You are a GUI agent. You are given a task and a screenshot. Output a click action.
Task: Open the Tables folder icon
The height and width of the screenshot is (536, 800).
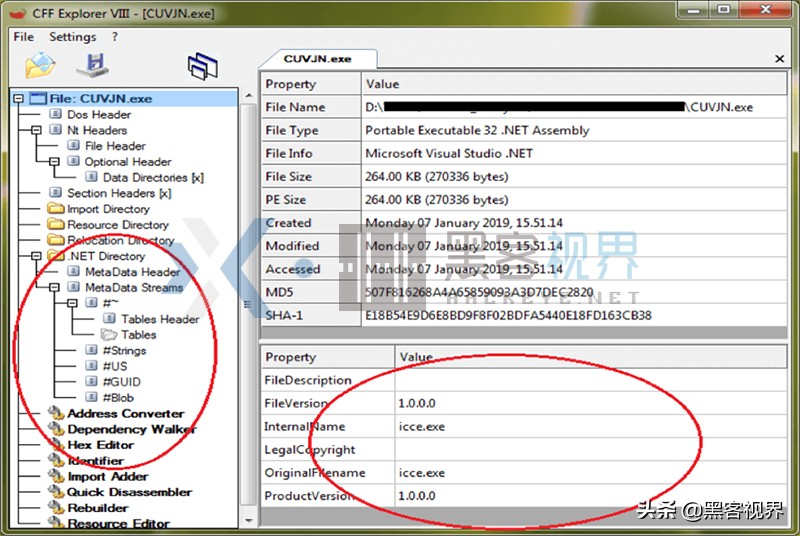[109, 335]
